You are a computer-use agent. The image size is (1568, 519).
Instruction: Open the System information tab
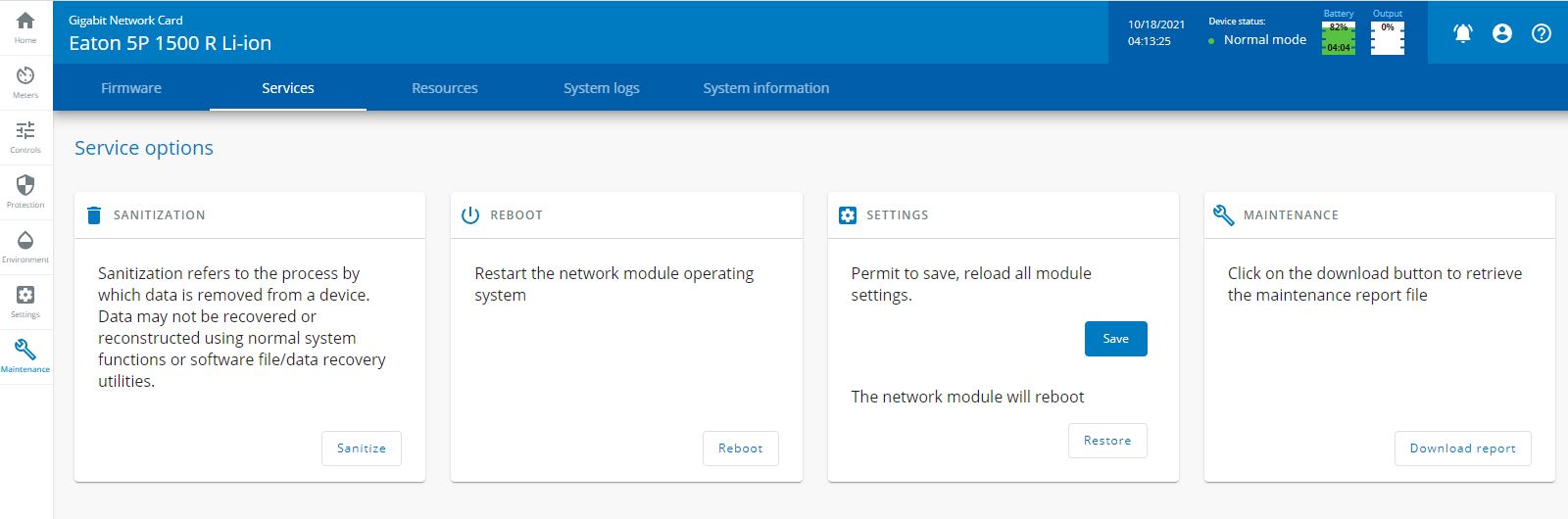point(765,88)
